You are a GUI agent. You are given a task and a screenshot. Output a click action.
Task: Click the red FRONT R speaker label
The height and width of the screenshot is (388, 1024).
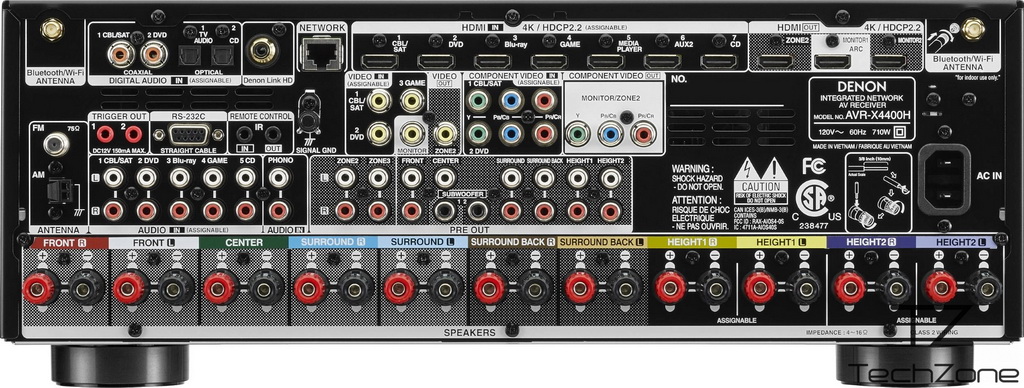64,242
